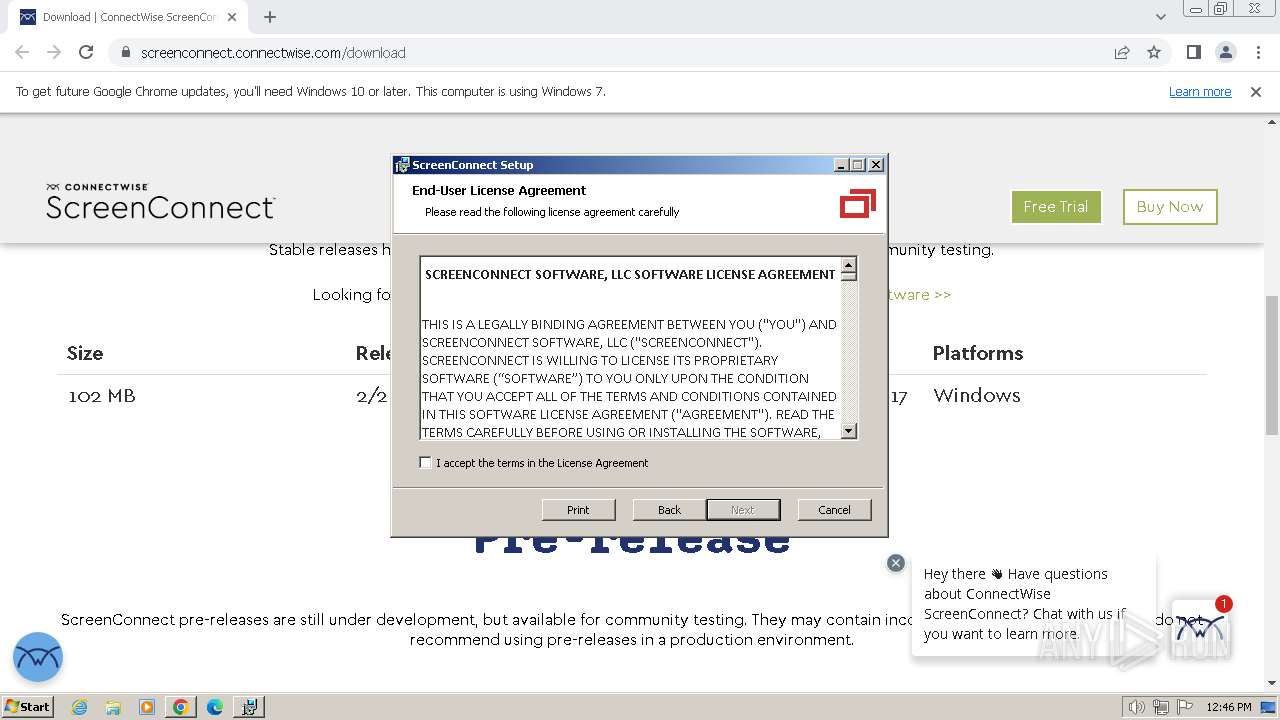Click the Print button in setup dialog

click(578, 510)
